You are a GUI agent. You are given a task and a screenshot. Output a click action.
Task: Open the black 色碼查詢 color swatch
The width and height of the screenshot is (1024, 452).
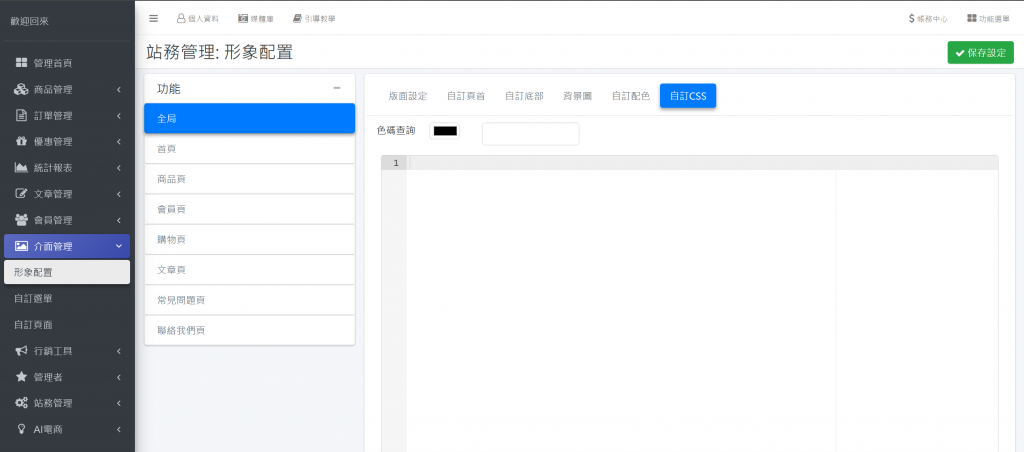(x=444, y=131)
